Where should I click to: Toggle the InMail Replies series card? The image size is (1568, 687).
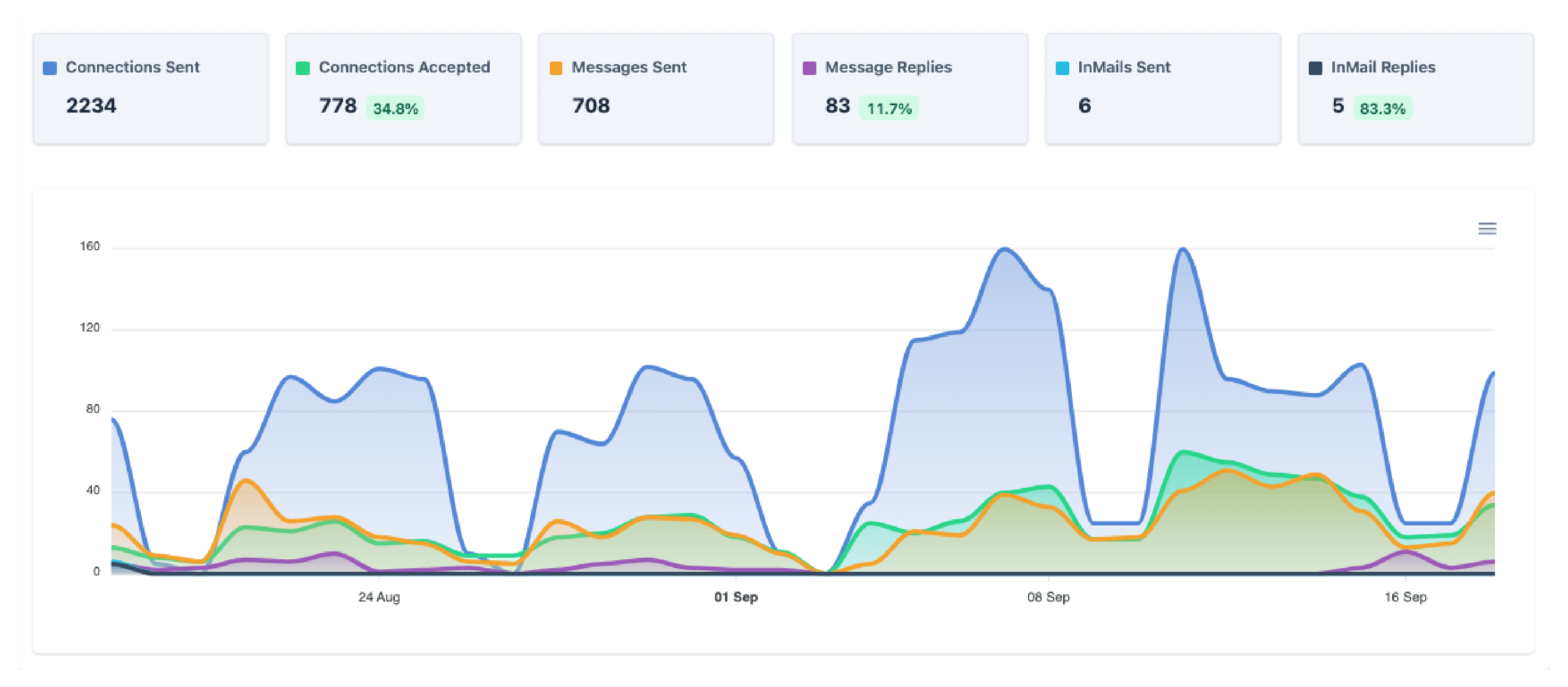point(1416,89)
